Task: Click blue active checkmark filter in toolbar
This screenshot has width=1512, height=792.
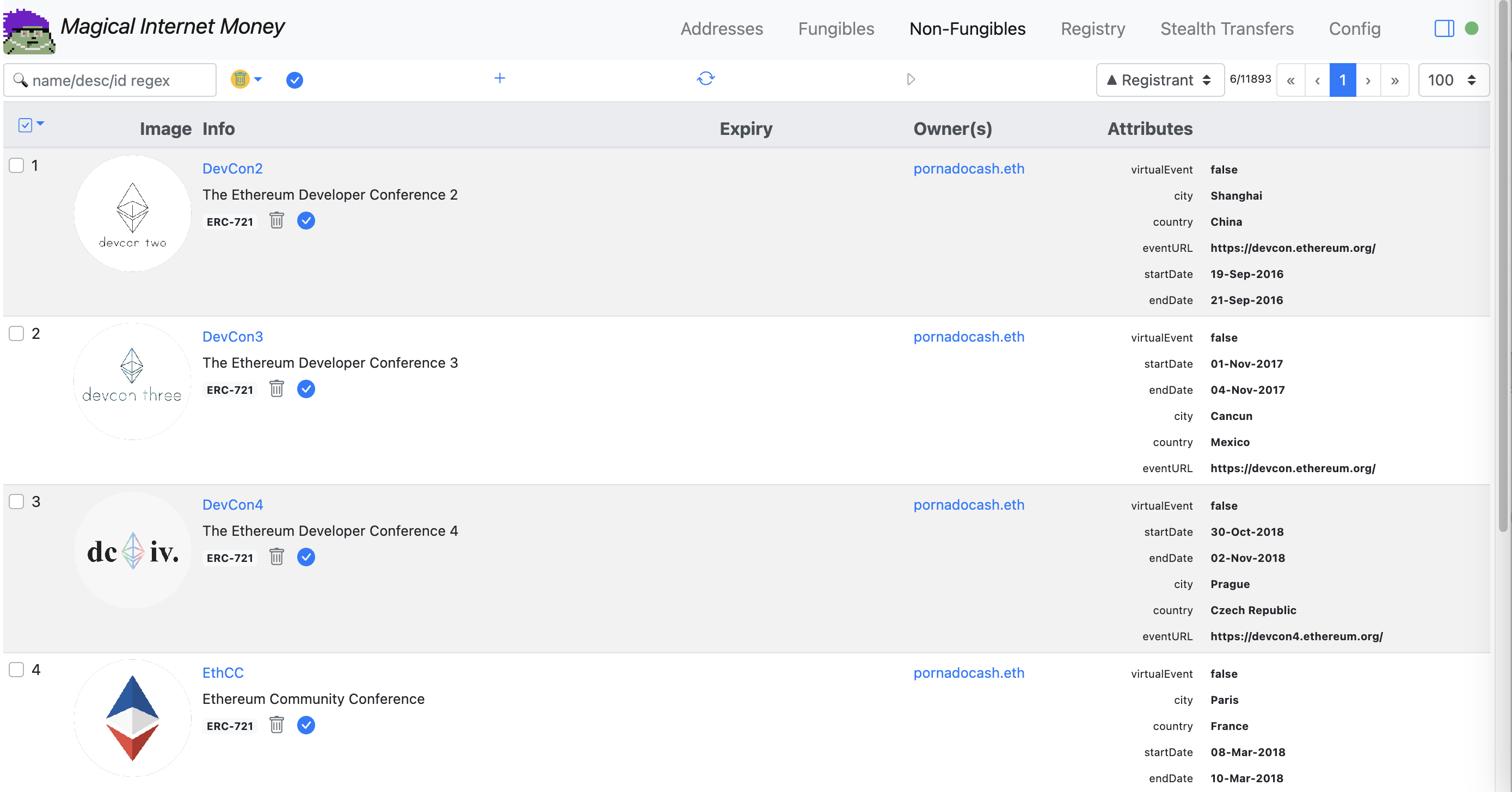Action: [x=294, y=80]
